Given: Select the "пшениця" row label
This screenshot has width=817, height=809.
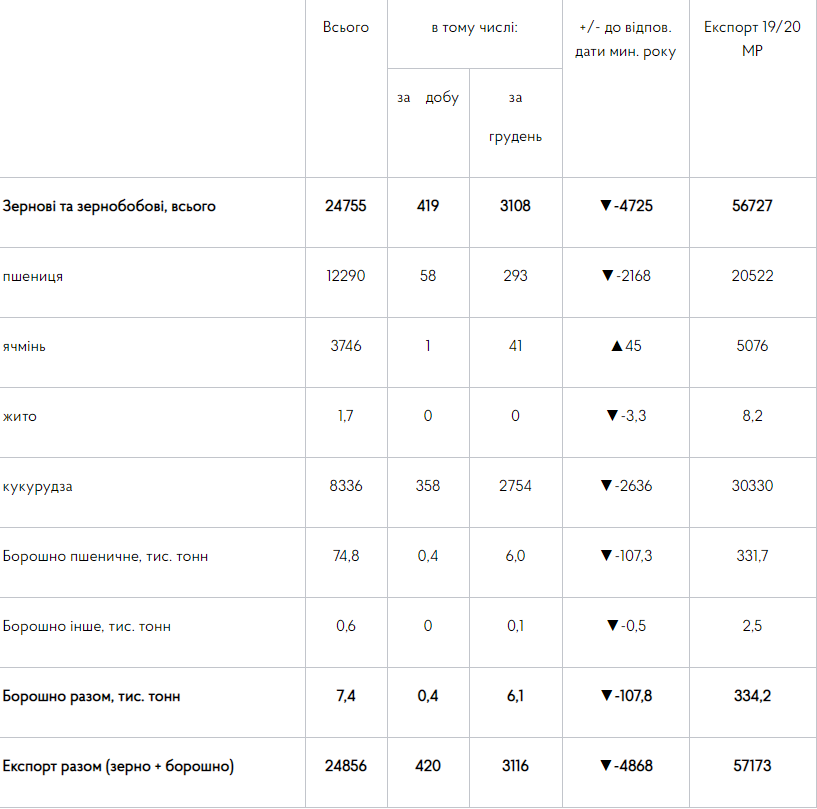Looking at the screenshot, I should point(33,276).
